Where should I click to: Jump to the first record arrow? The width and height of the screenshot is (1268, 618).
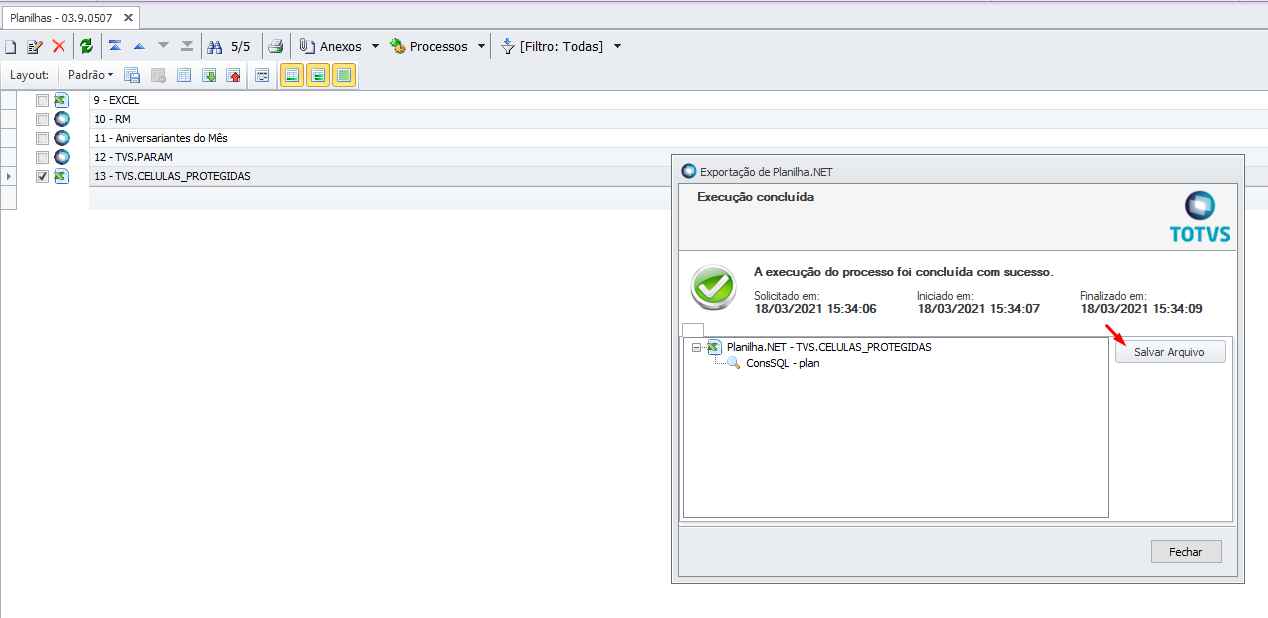click(x=115, y=46)
